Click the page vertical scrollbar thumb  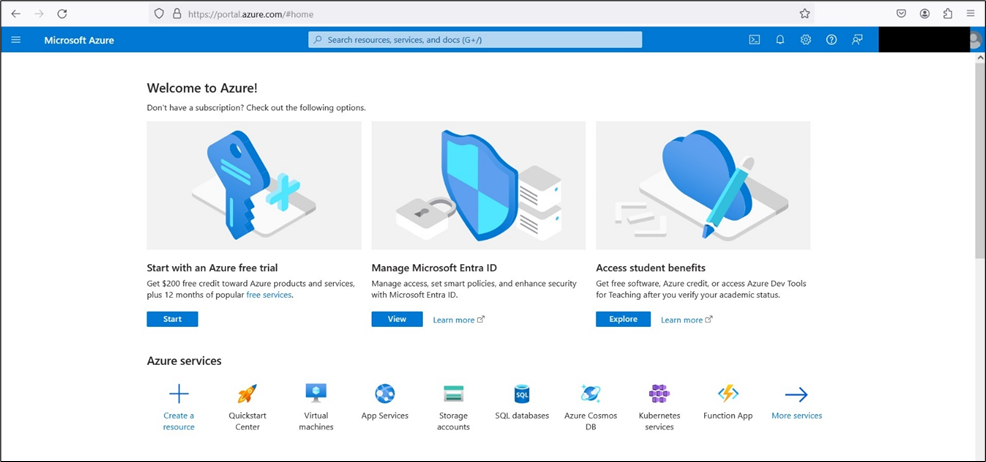(980, 159)
